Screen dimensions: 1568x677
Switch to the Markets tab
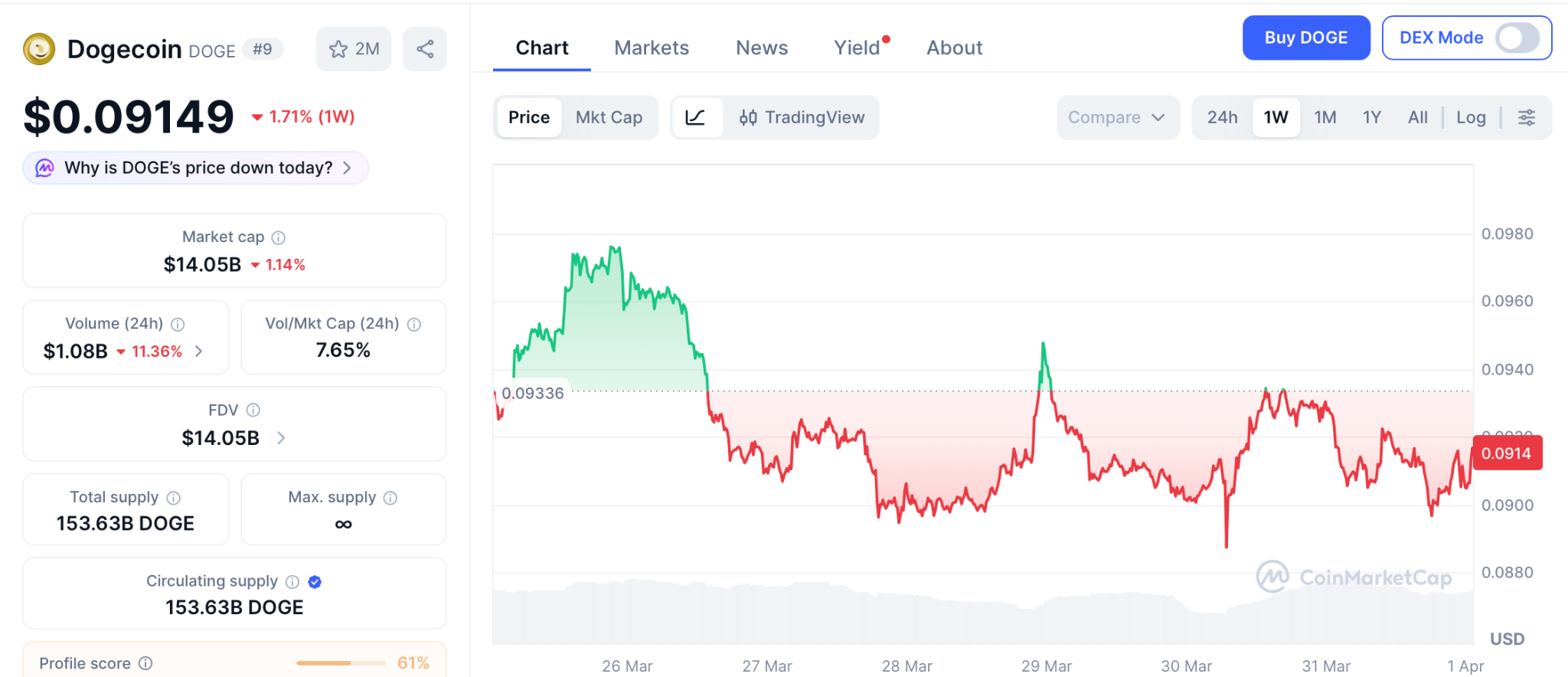click(x=651, y=47)
